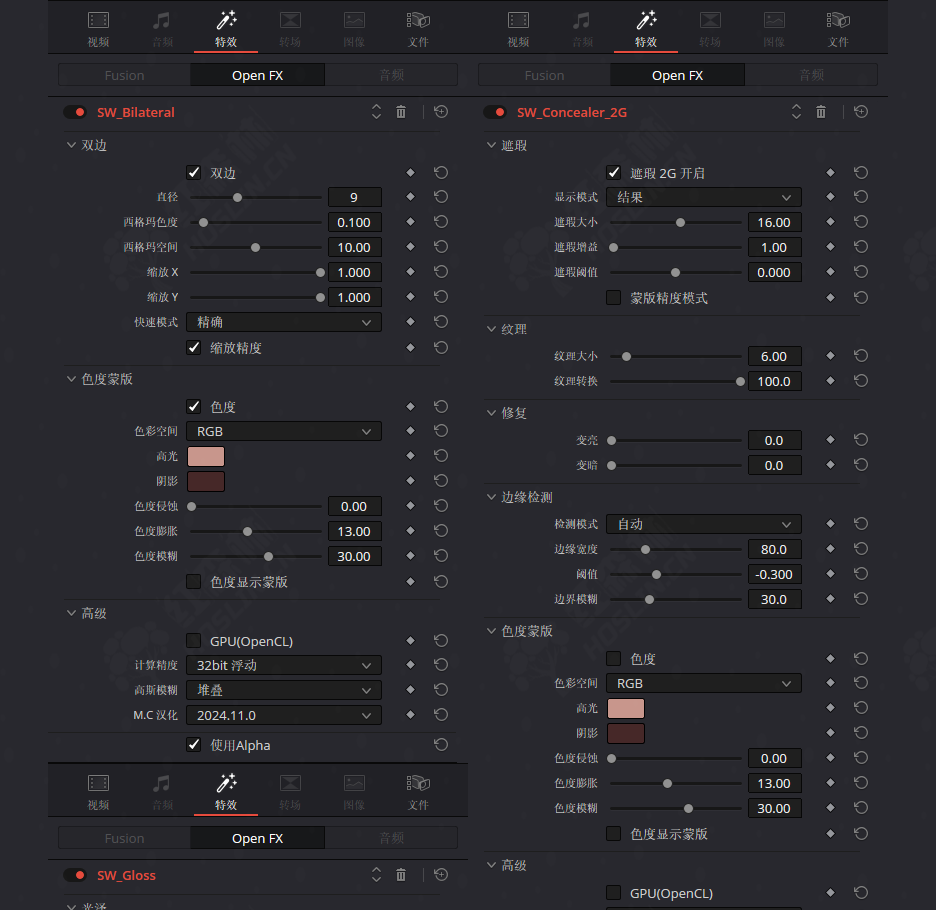Viewport: 936px width, 910px height.
Task: Reset the 直径 parameter
Action: click(441, 196)
